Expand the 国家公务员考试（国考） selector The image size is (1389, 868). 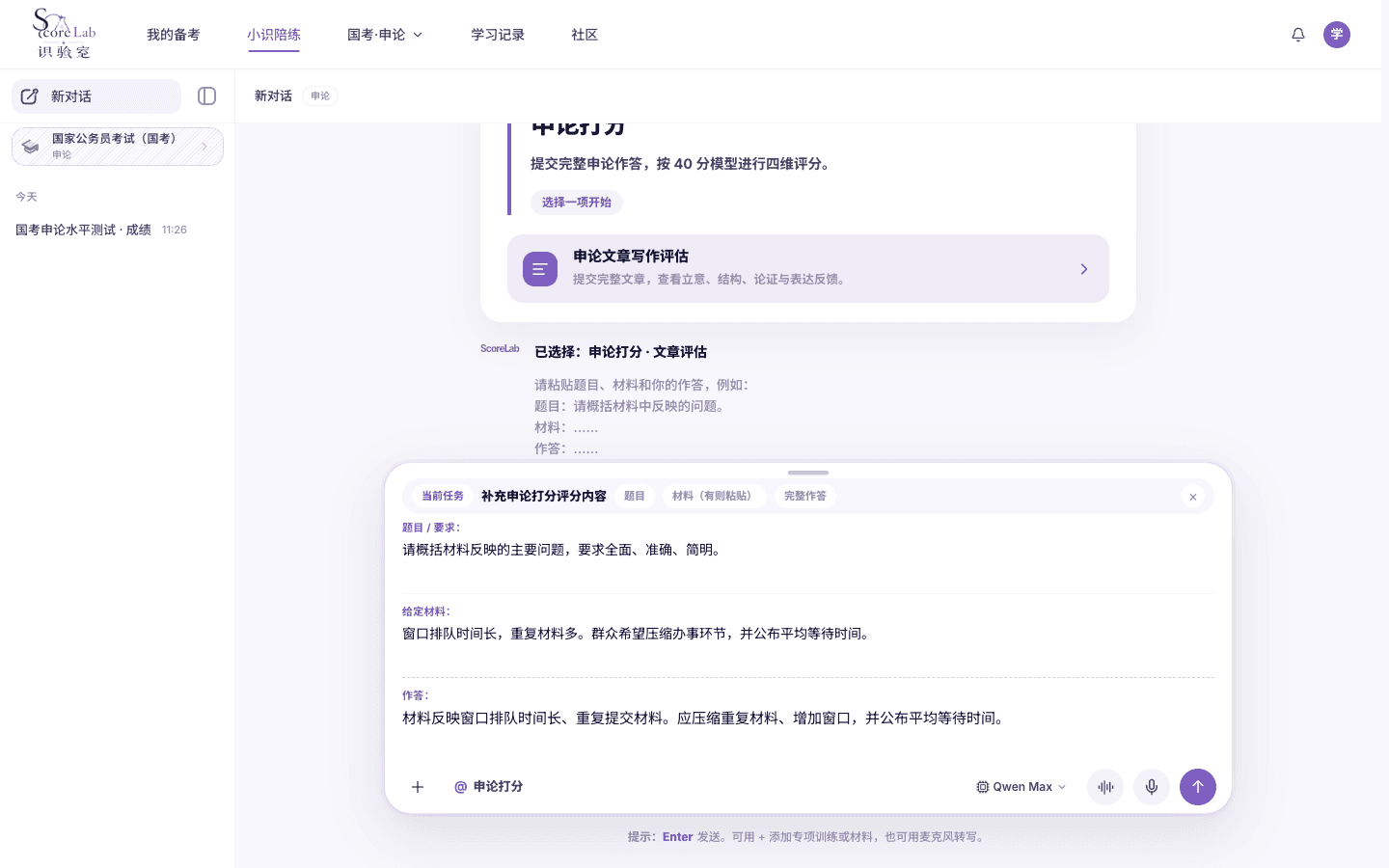tap(118, 147)
